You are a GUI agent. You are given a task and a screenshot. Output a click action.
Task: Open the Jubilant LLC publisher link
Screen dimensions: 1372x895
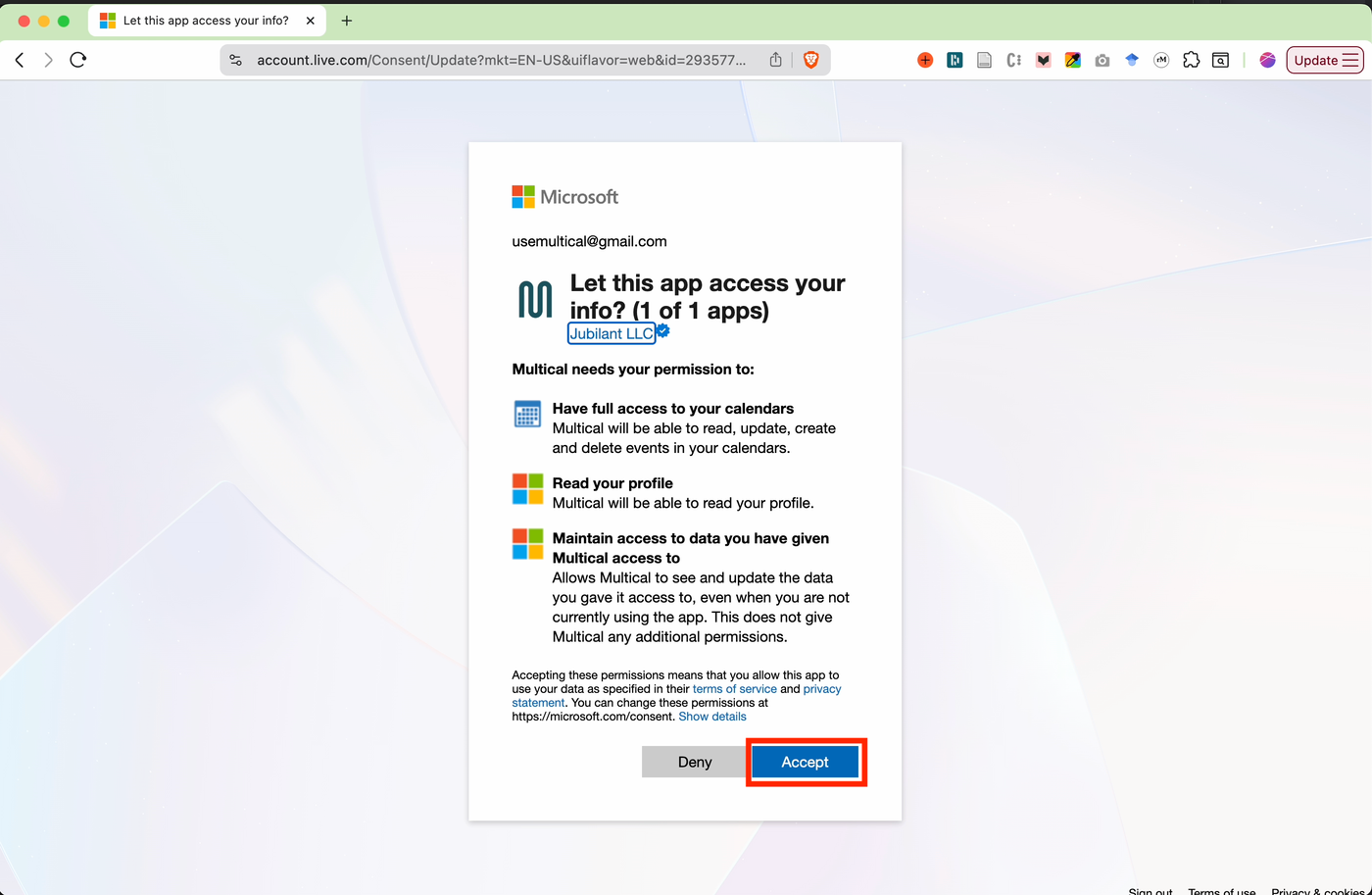pos(612,333)
